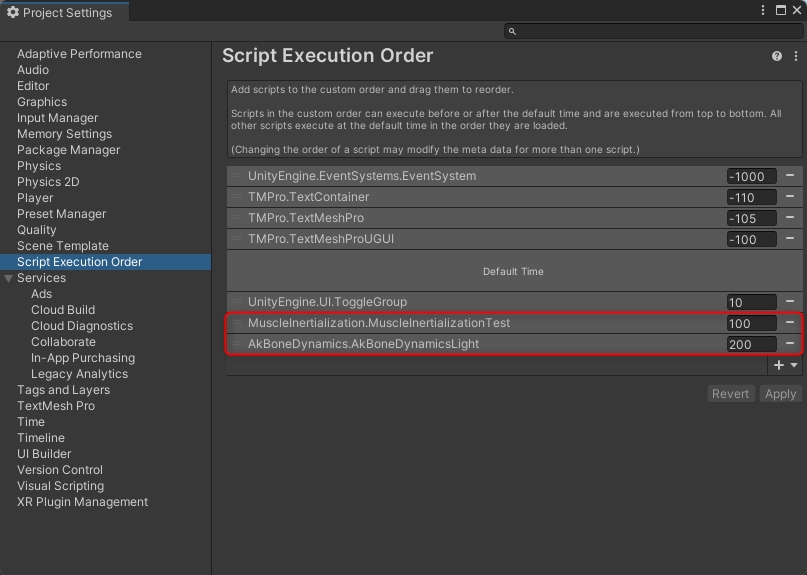Remove UnityEngine.UI.ToggleGroup from the list
The height and width of the screenshot is (575, 807).
click(790, 302)
